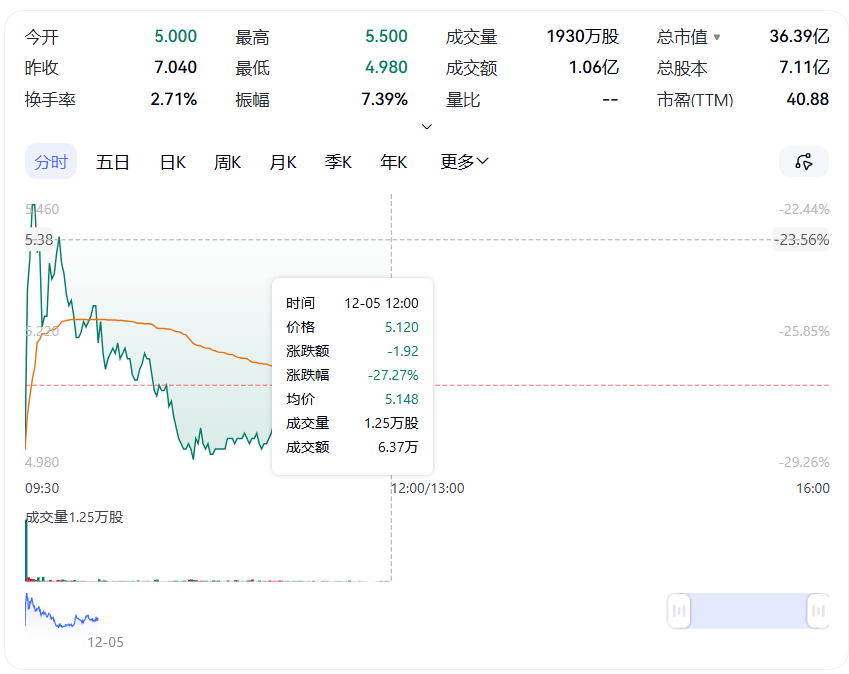Open the drawing tools icon
This screenshot has width=849, height=674.
(x=803, y=162)
